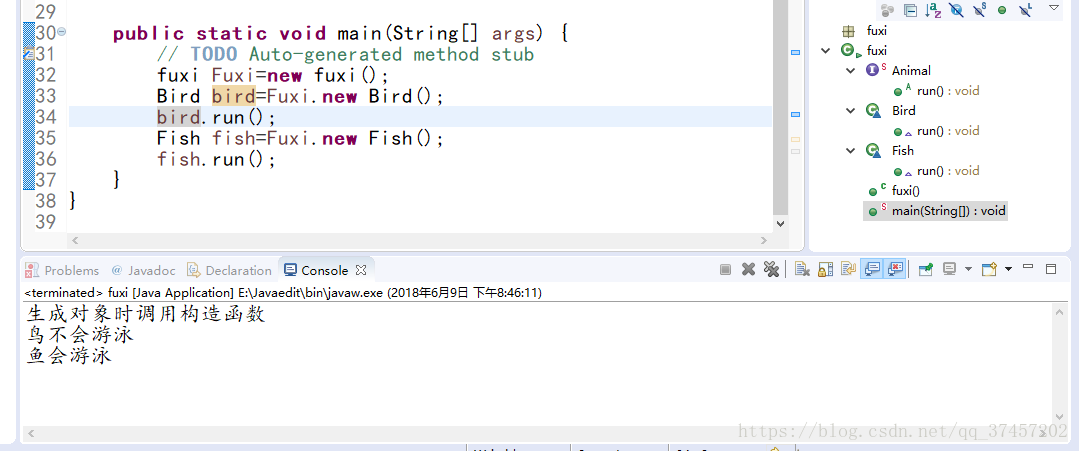Maximize the Console panel

tap(1051, 269)
